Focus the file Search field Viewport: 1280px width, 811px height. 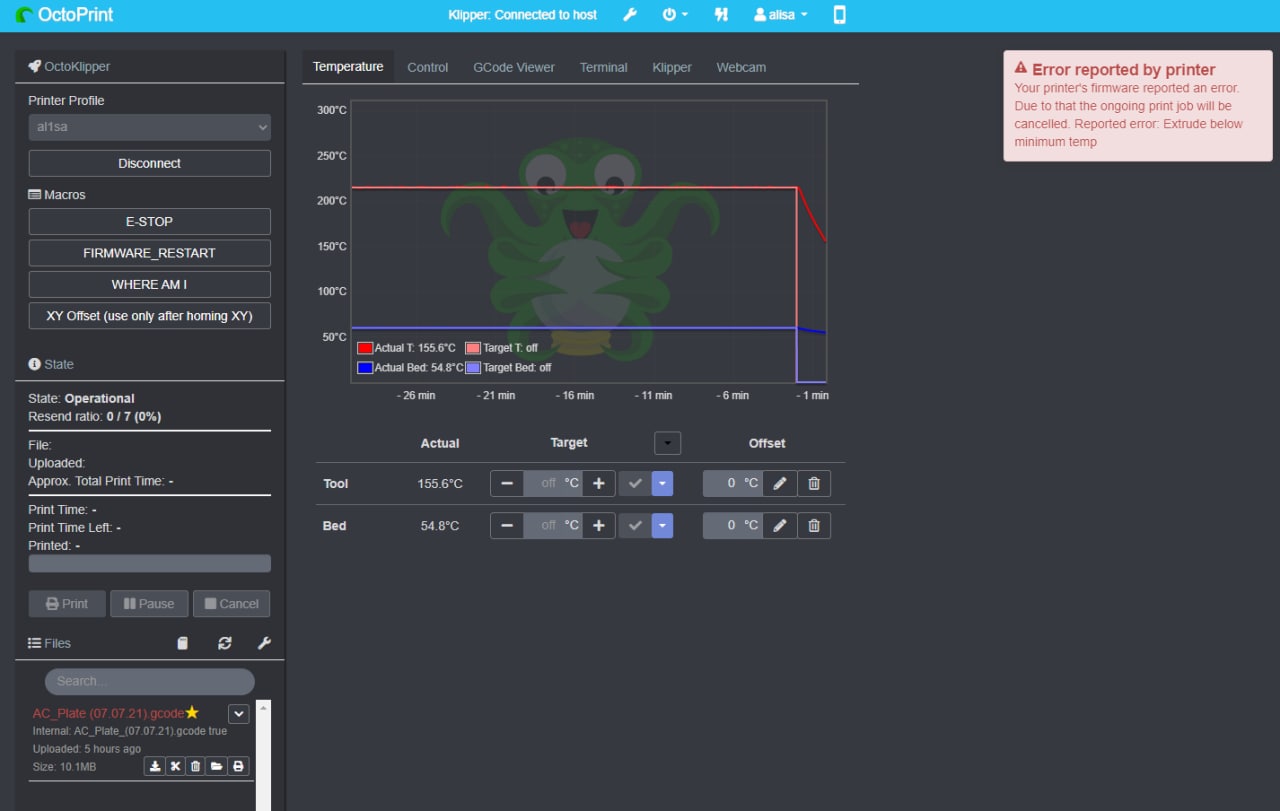(150, 681)
